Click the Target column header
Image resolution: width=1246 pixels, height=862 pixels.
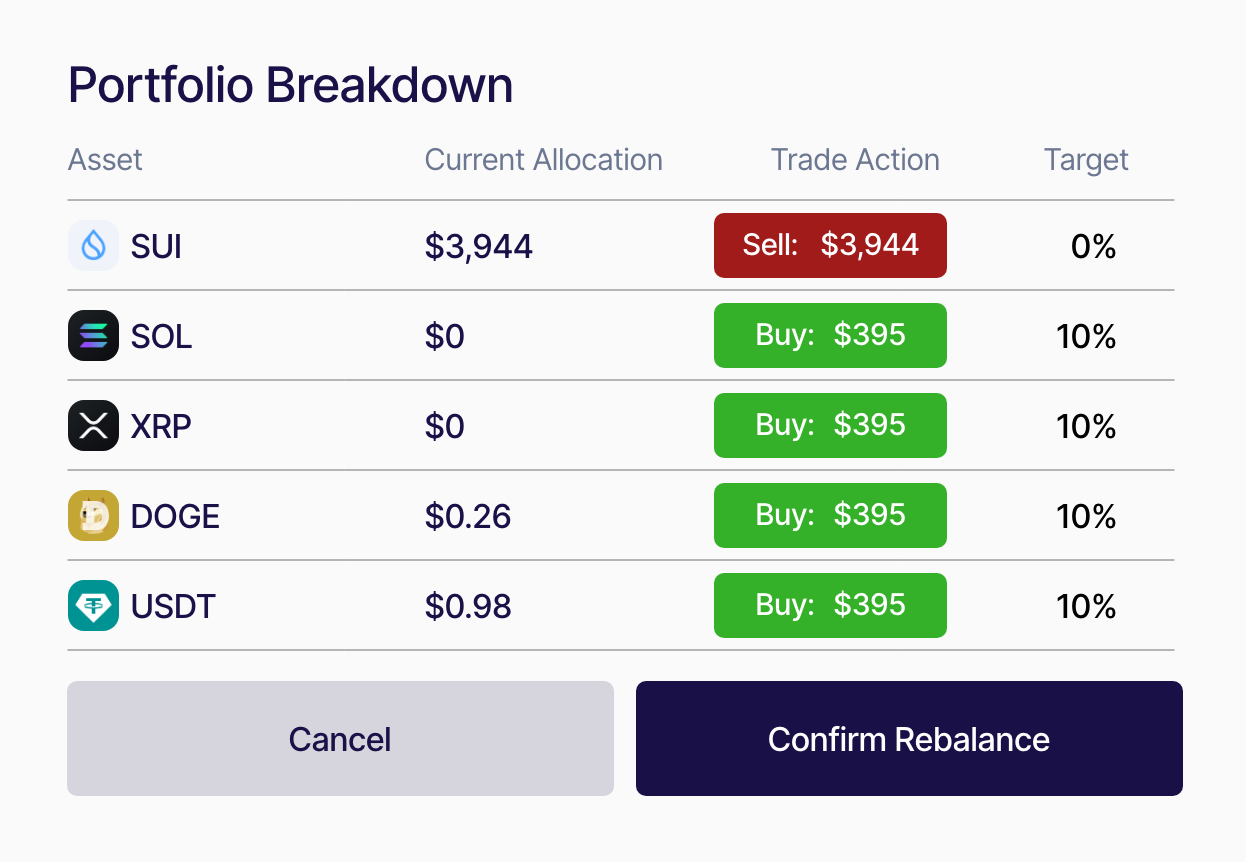pyautogui.click(x=1086, y=160)
